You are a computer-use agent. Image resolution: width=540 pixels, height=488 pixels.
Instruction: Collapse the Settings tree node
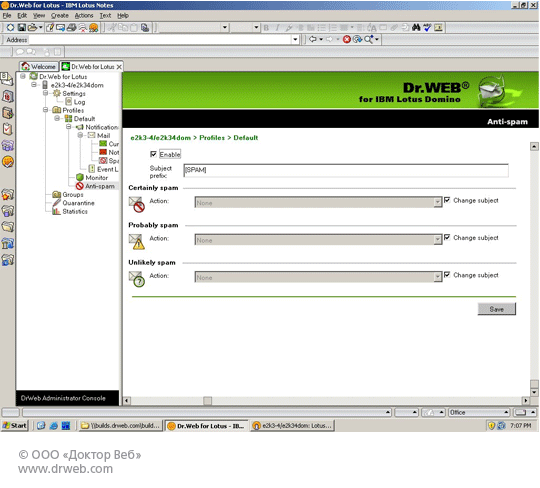[x=45, y=93]
